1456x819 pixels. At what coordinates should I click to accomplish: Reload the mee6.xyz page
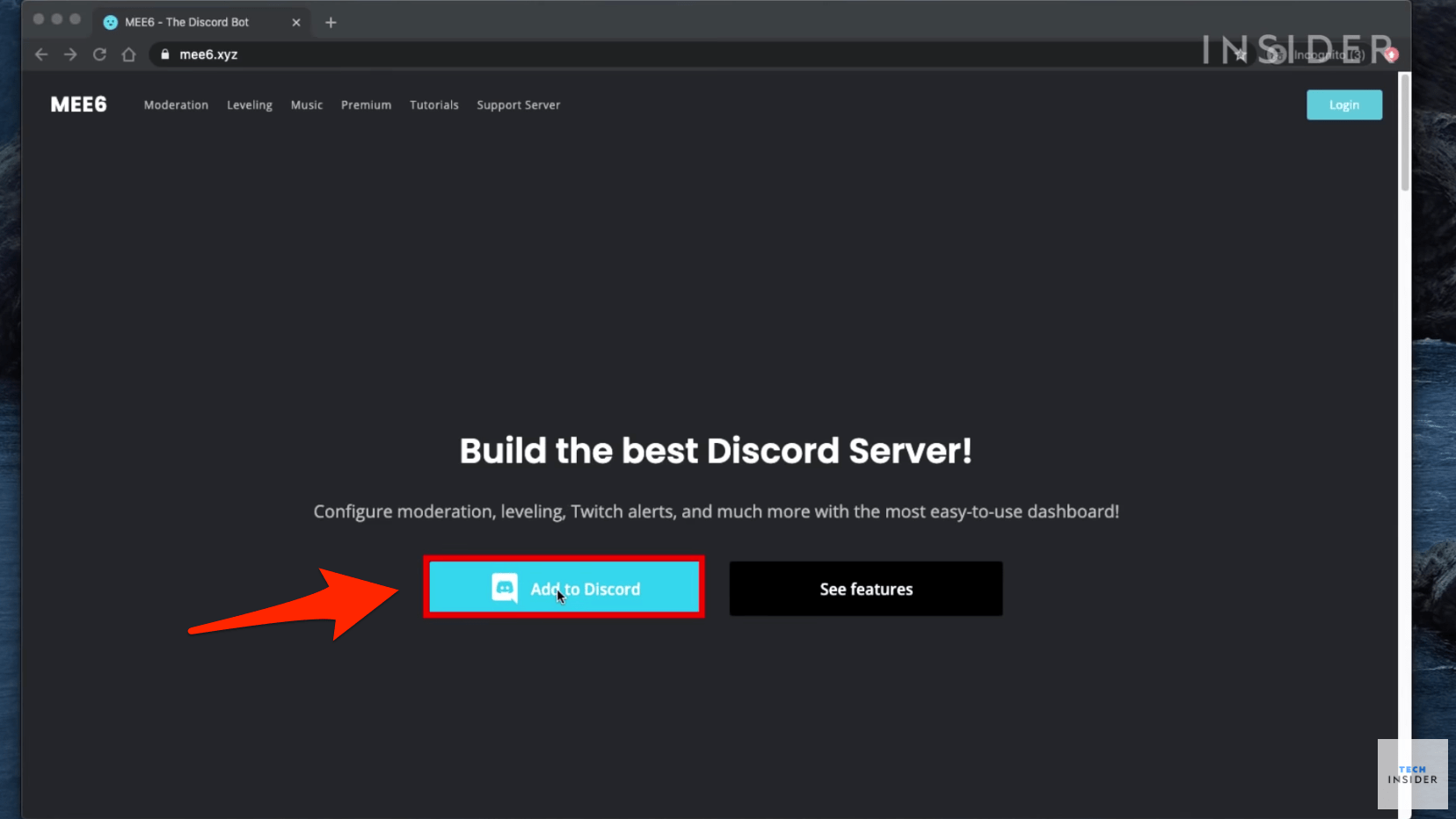tap(99, 54)
